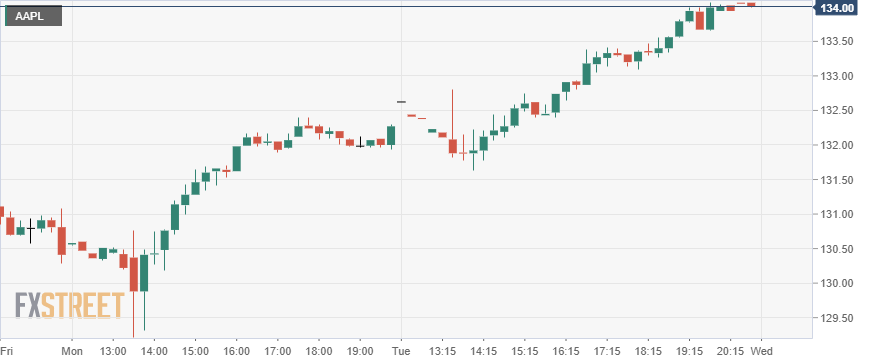Click the Wed date label on time axis
This screenshot has width=883, height=364.
763,352
